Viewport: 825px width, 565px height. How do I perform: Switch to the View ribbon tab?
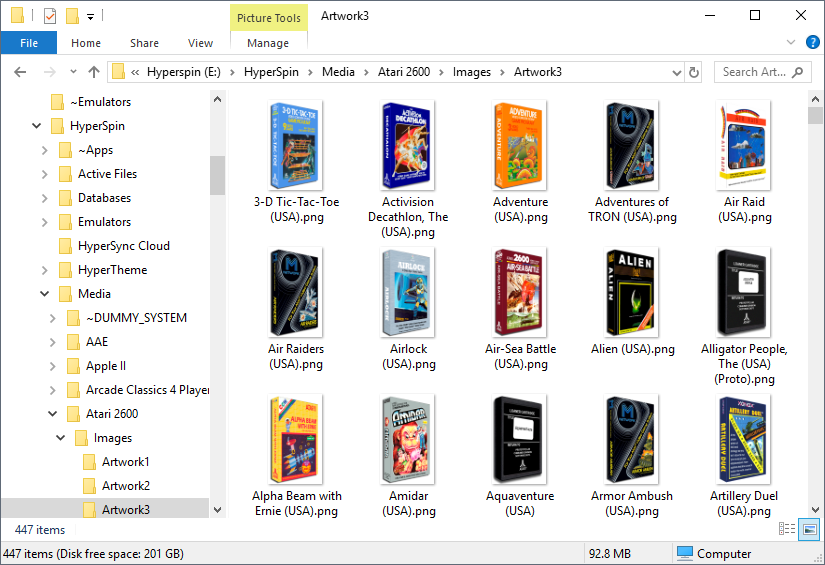tap(200, 43)
